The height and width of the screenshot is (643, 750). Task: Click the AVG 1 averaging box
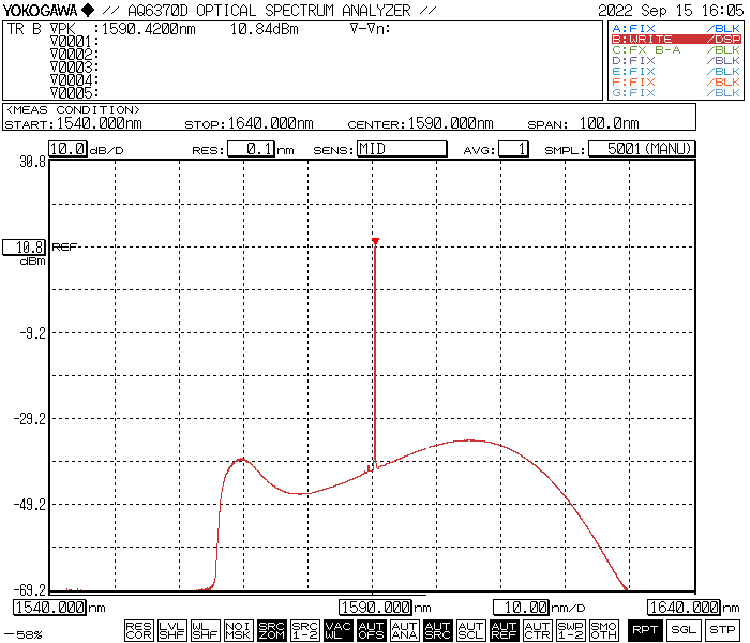pyautogui.click(x=513, y=149)
